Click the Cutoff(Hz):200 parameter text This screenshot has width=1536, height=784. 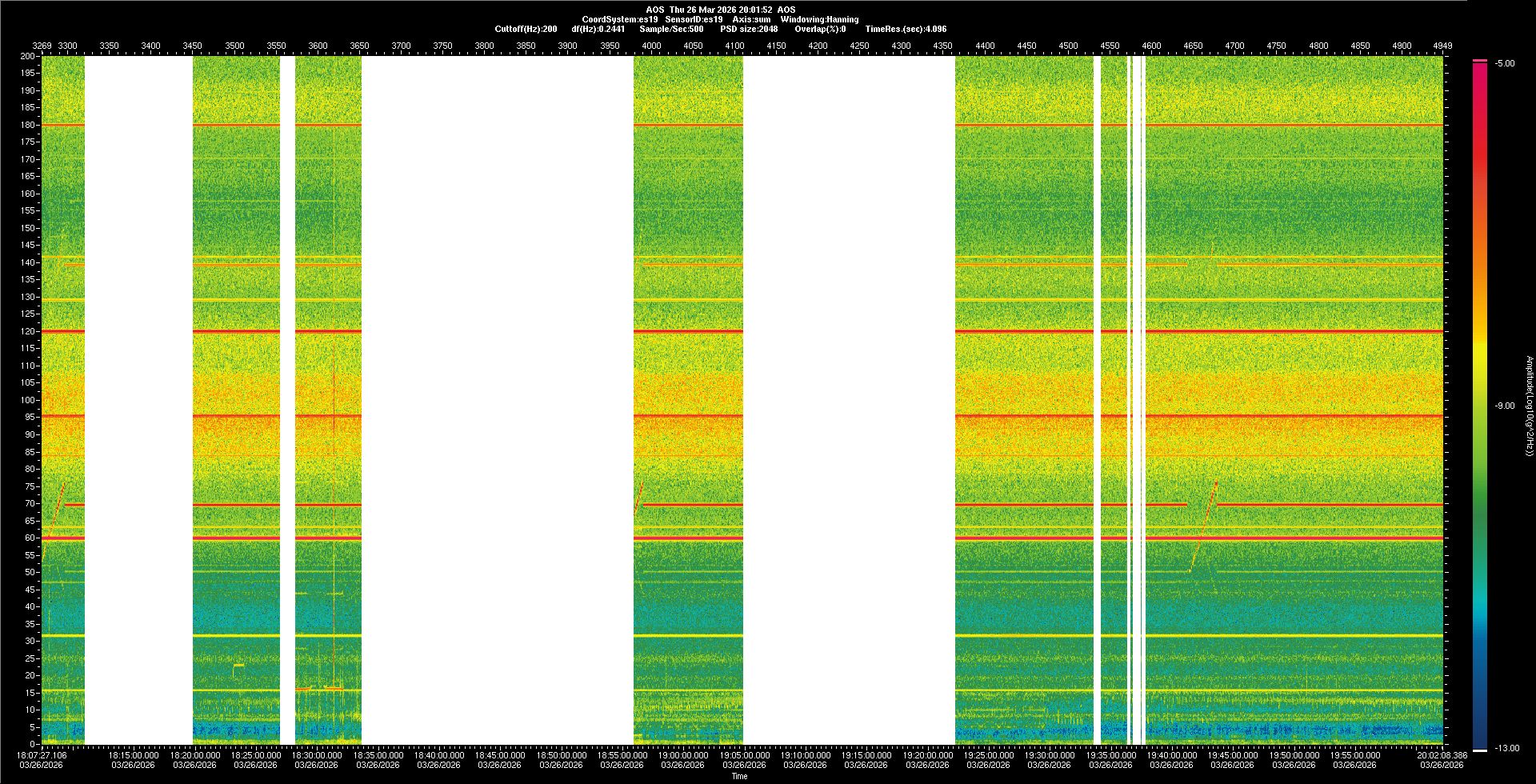click(526, 29)
